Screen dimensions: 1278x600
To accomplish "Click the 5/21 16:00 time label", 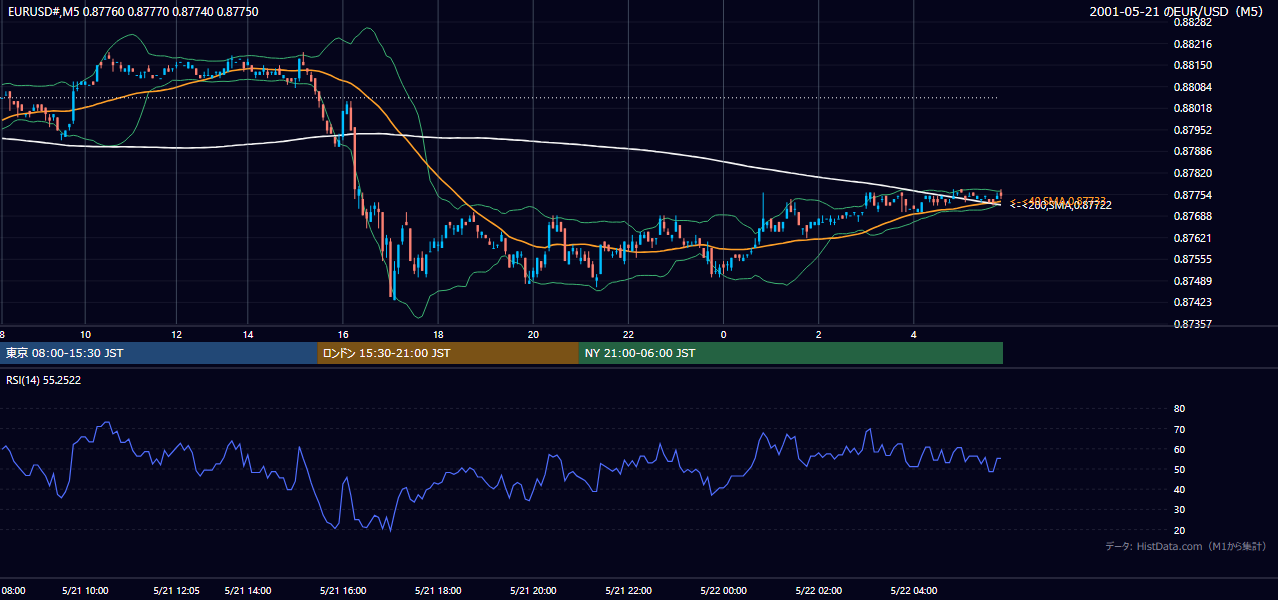I will tap(342, 590).
